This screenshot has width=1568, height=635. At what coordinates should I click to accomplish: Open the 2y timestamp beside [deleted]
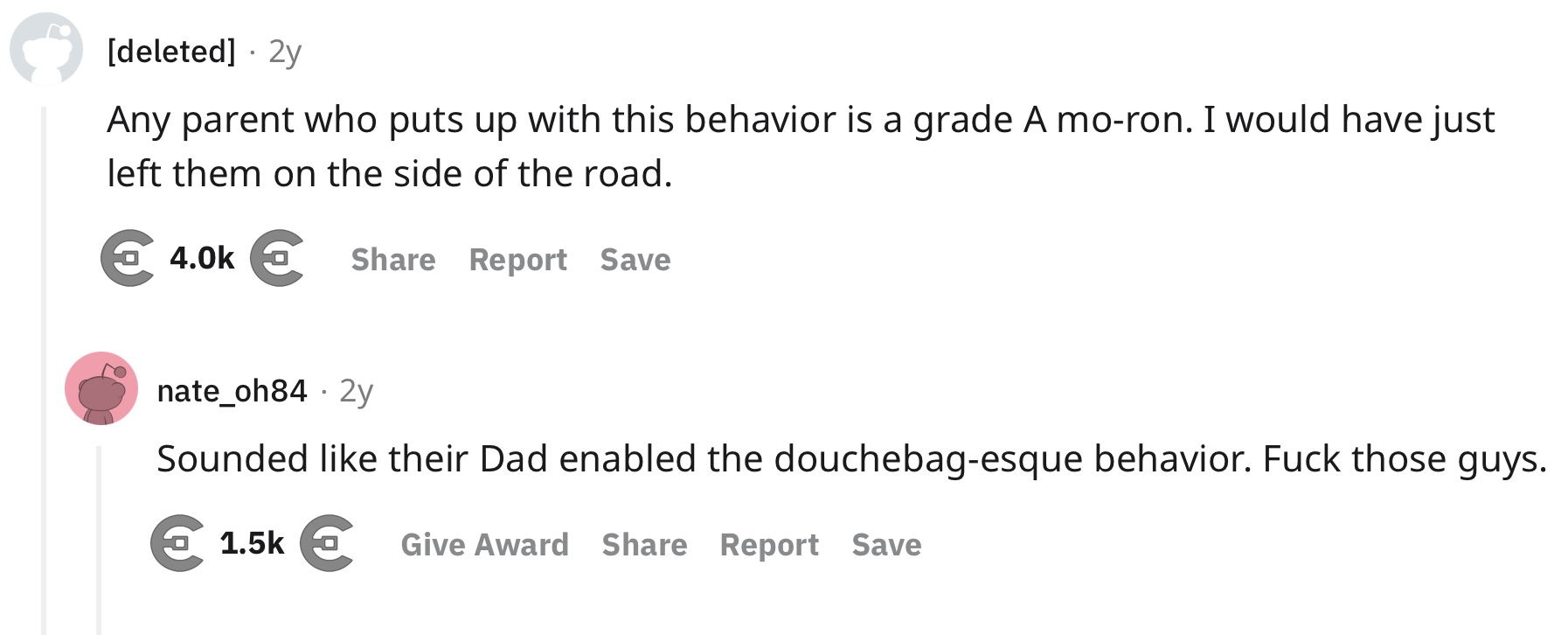point(285,52)
